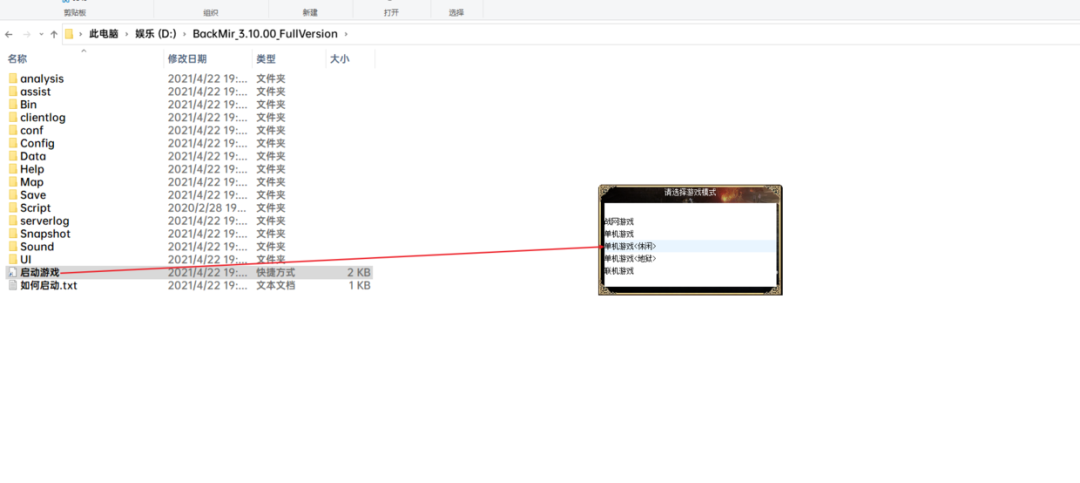
Task: Select the analysis folder icon
Action: point(13,79)
